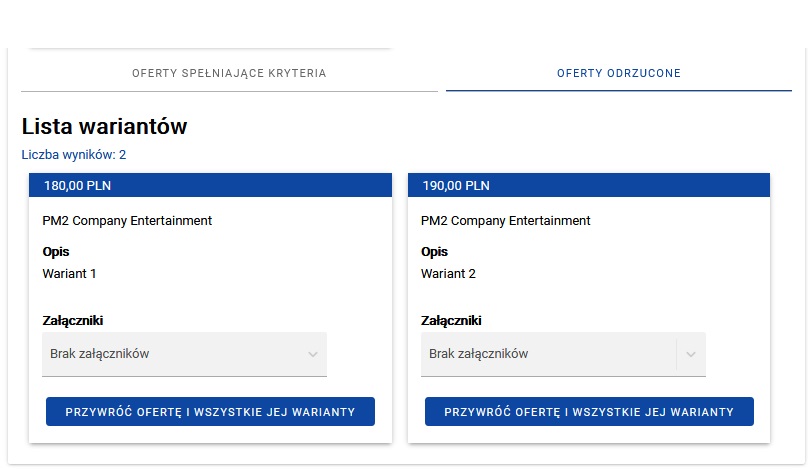Screen dimensions: 808x469
Task: Select the company name in the 190,00 PLN card
Action: pos(506,221)
